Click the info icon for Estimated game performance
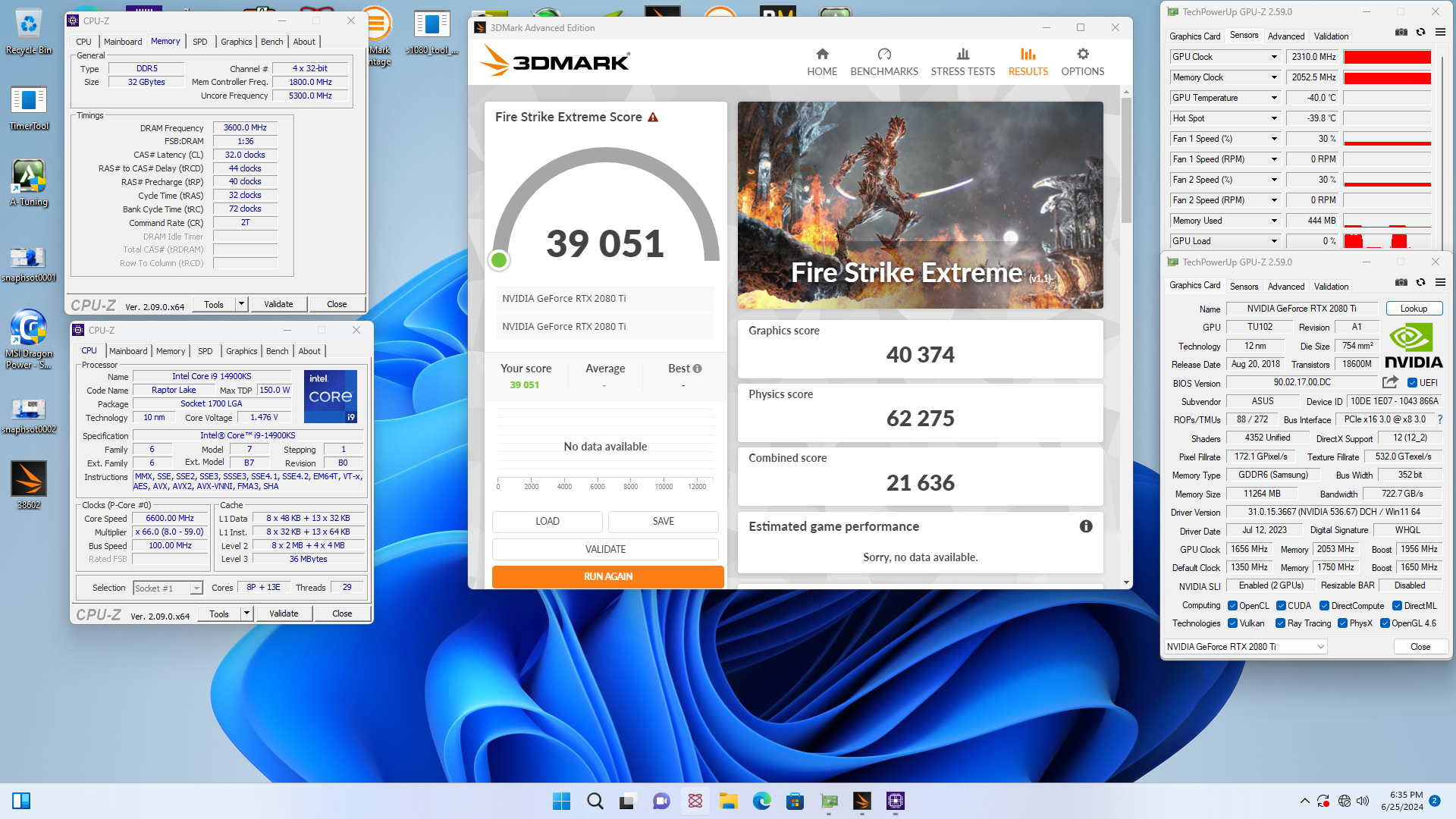Image resolution: width=1456 pixels, height=819 pixels. 1086,526
